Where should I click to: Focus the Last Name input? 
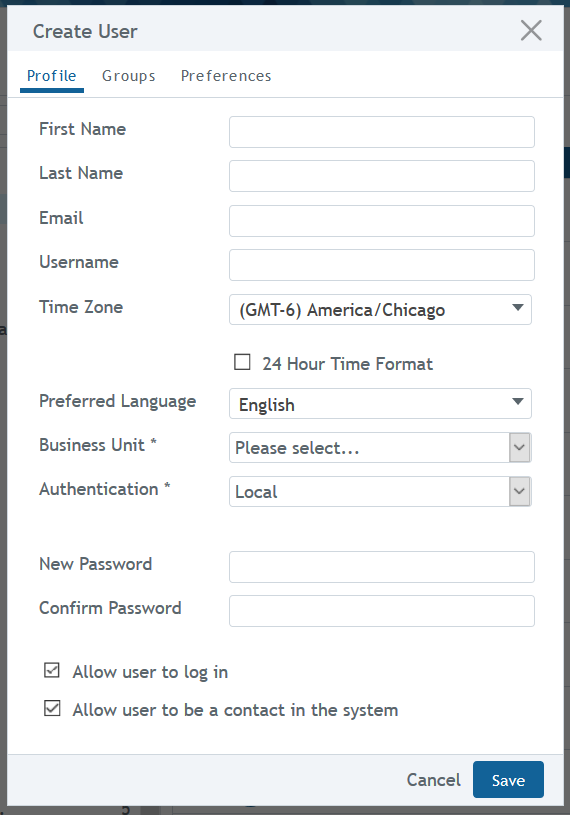point(381,176)
